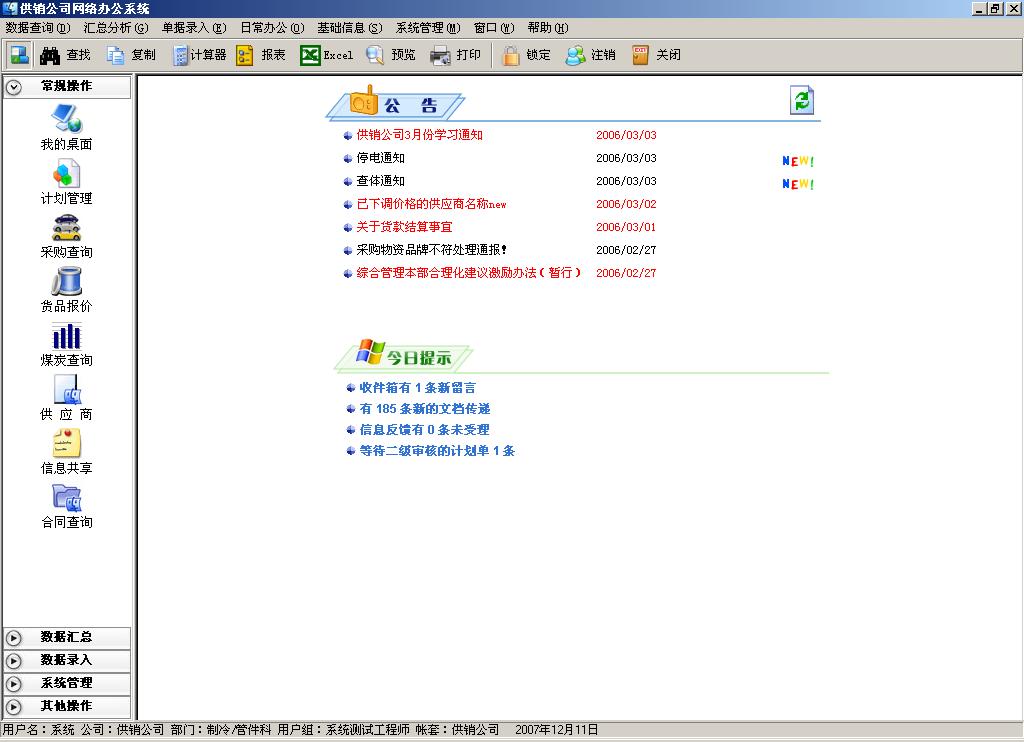Viewport: 1024px width, 742px height.
Task: Open 信息共享 sticky note icon
Action: 66,444
